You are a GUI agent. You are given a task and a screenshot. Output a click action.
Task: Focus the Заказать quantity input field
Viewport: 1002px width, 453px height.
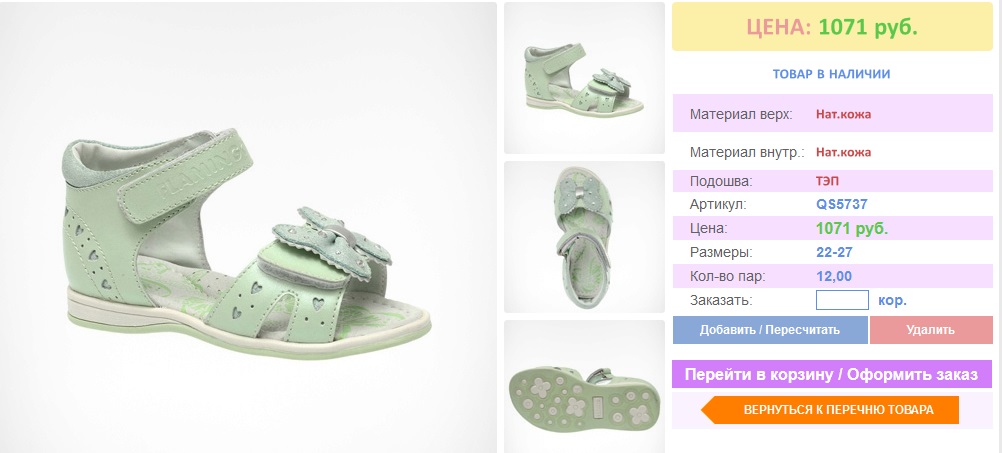(x=842, y=300)
